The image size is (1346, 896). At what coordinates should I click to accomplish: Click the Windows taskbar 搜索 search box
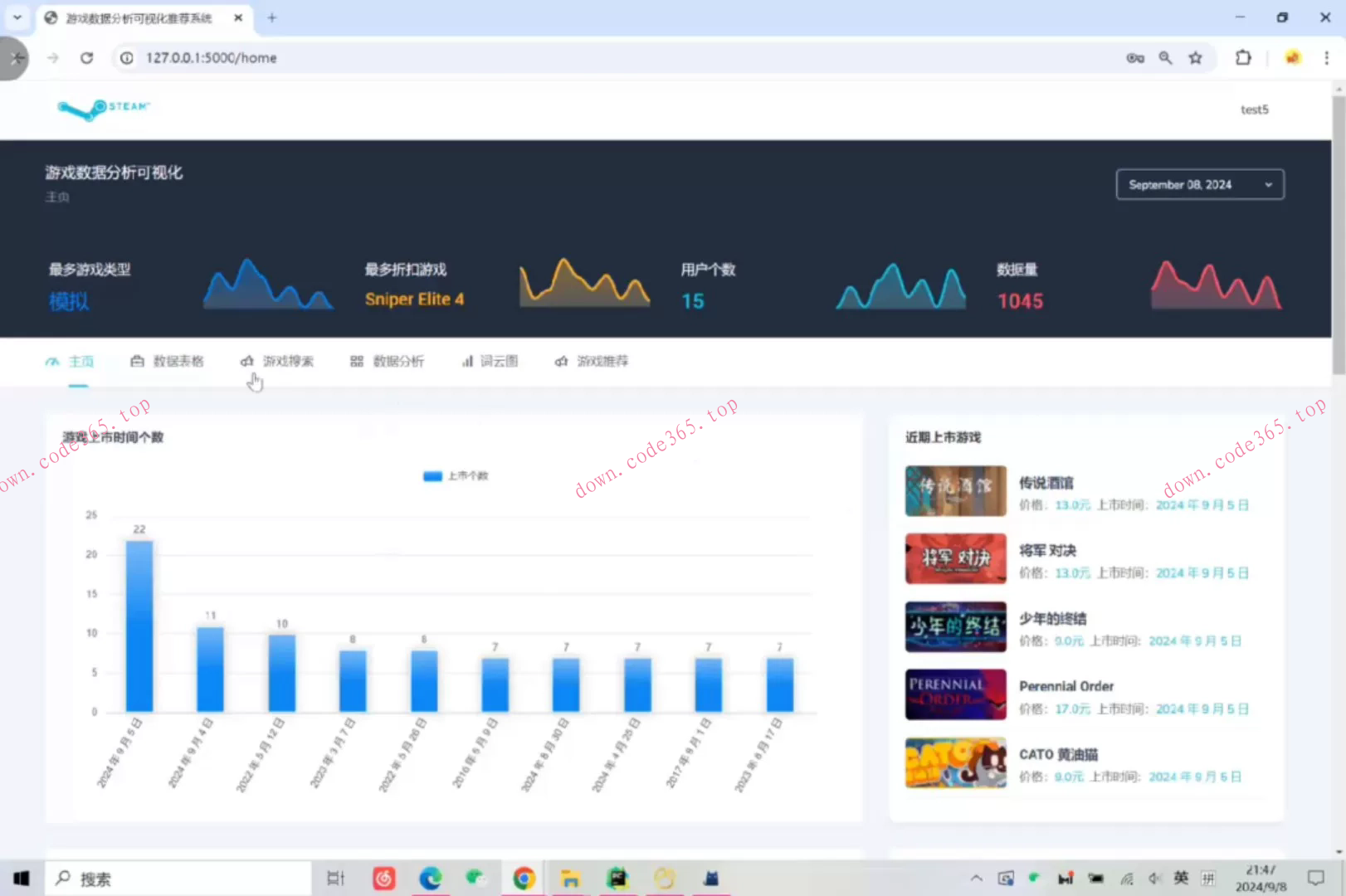[x=179, y=878]
